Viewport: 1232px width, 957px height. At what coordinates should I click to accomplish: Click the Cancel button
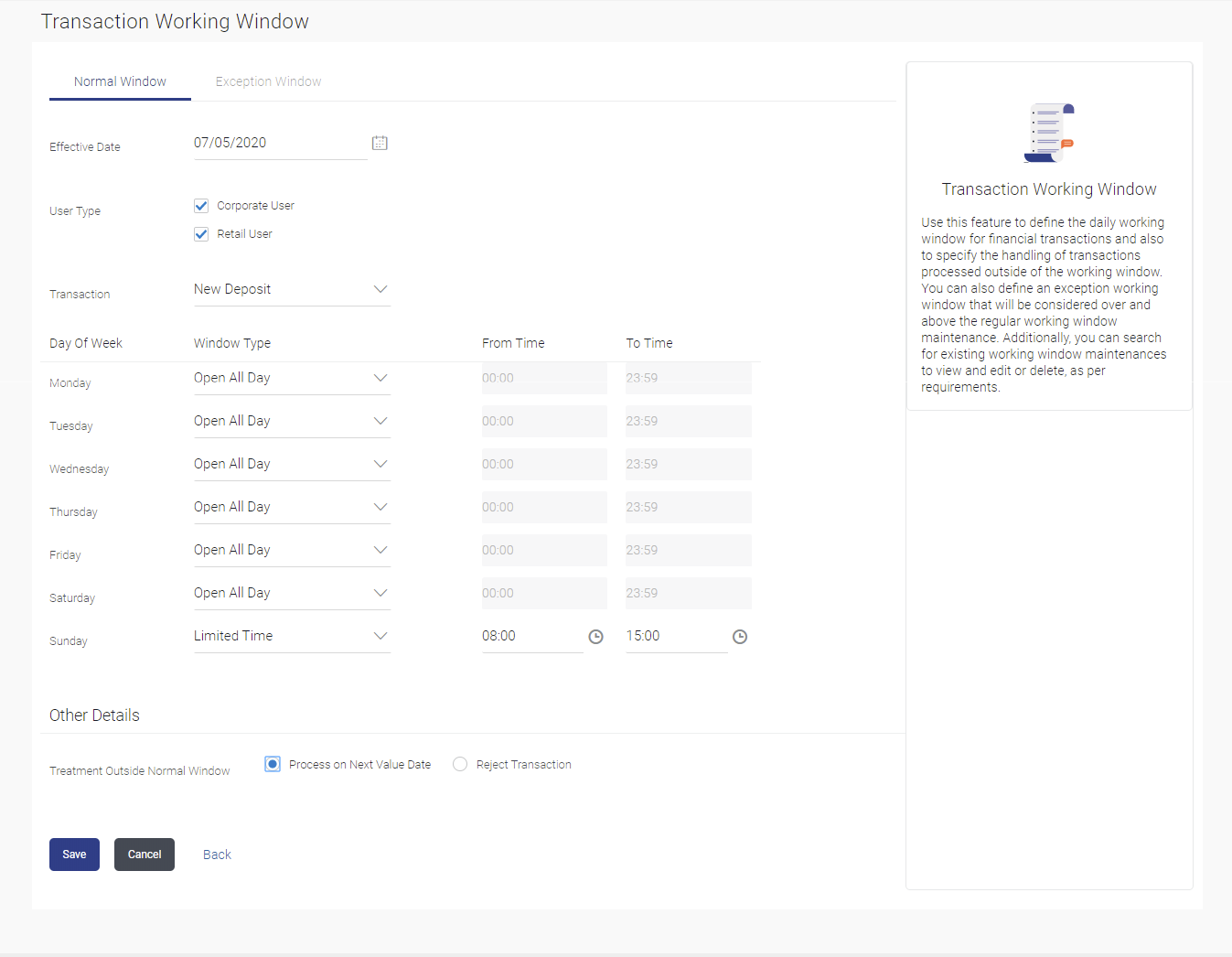click(x=145, y=855)
